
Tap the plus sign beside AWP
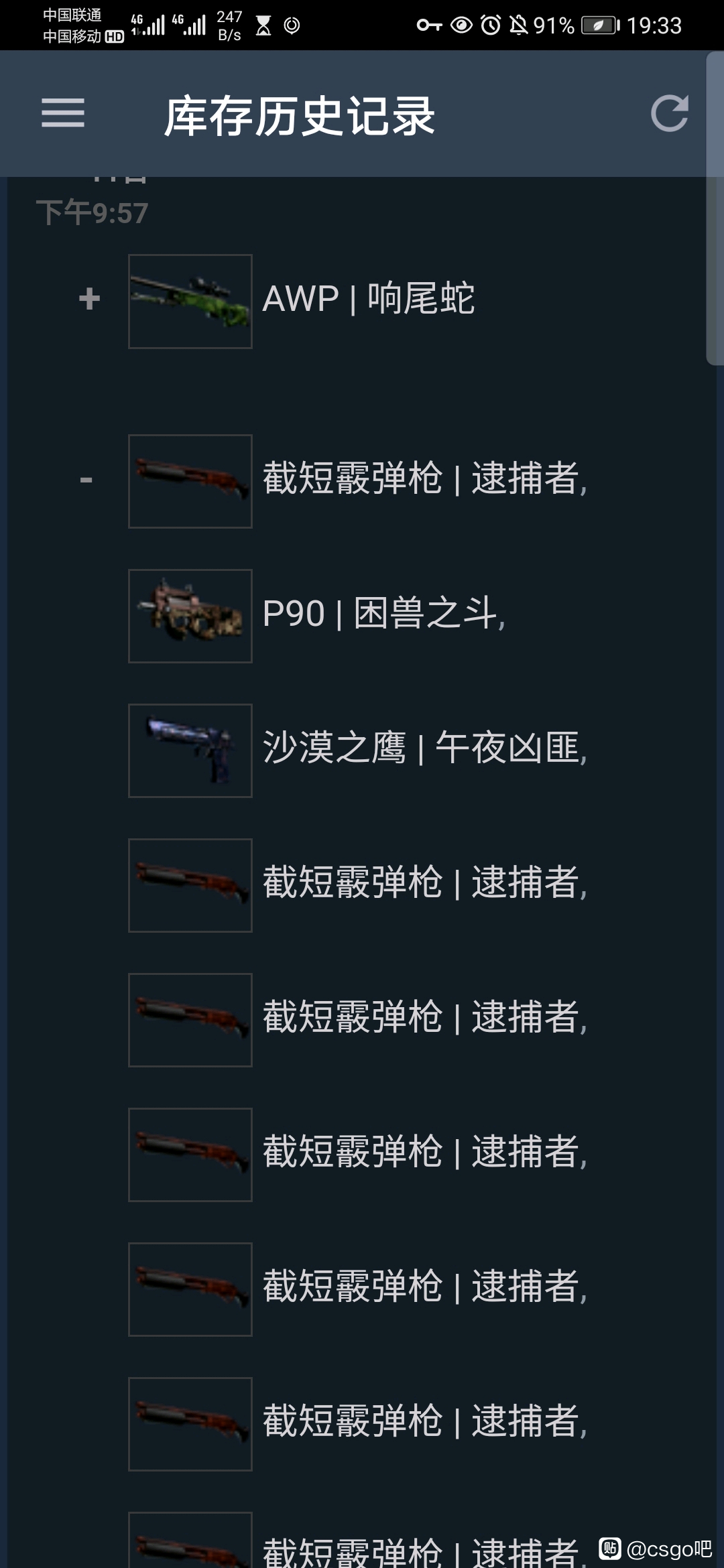pos(89,298)
